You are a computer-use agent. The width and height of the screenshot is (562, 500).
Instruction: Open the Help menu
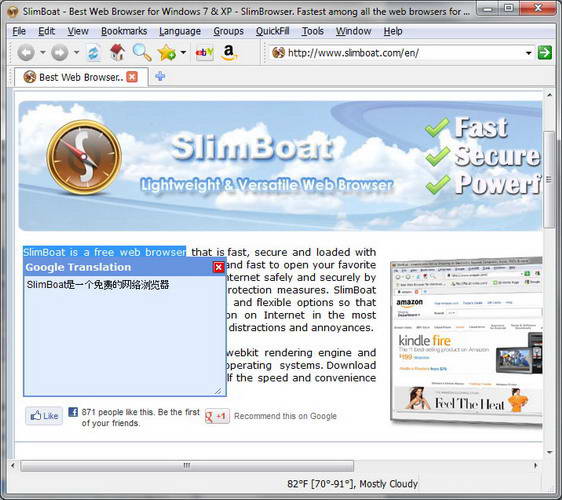393,31
